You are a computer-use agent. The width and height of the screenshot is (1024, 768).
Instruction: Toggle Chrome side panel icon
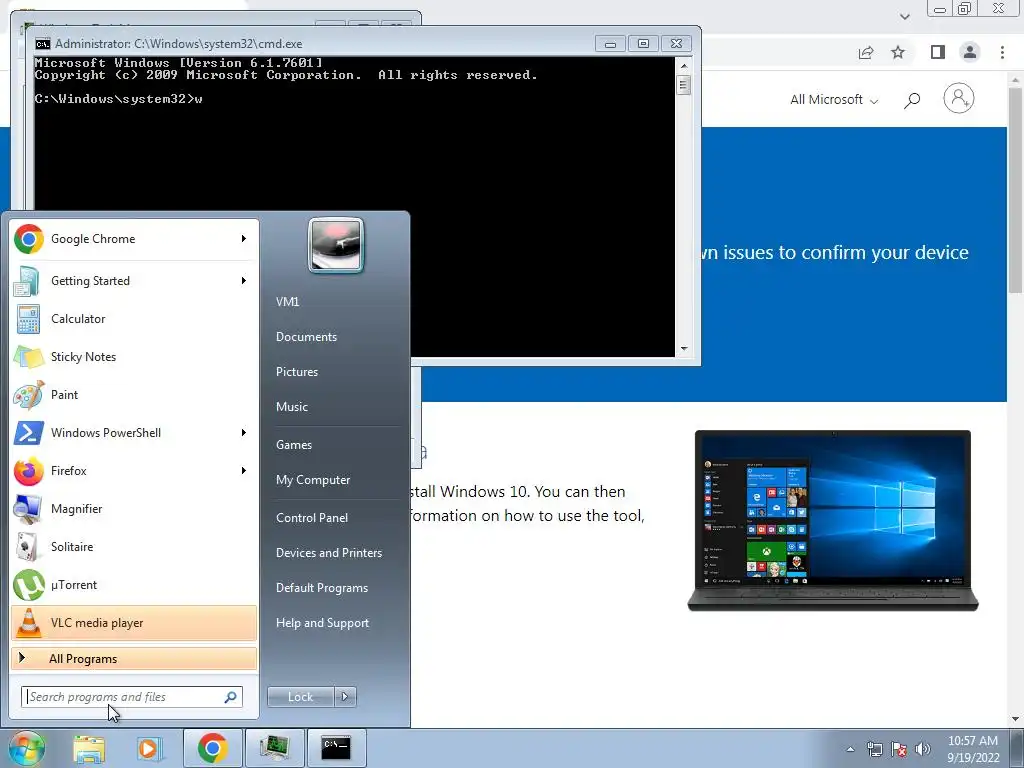point(938,52)
